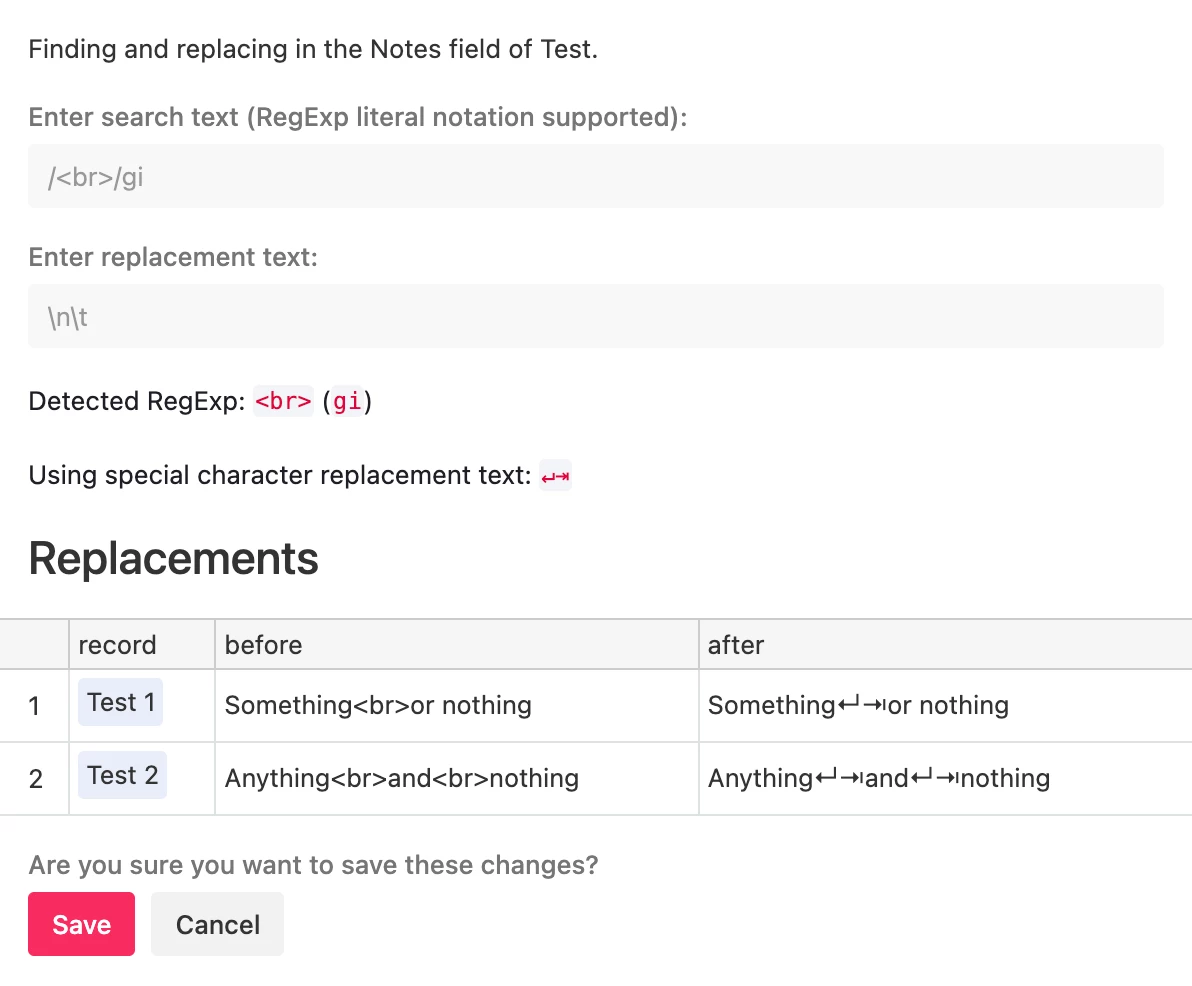This screenshot has width=1192, height=986.
Task: Click the detected RegExp <br> code tag
Action: click(284, 402)
